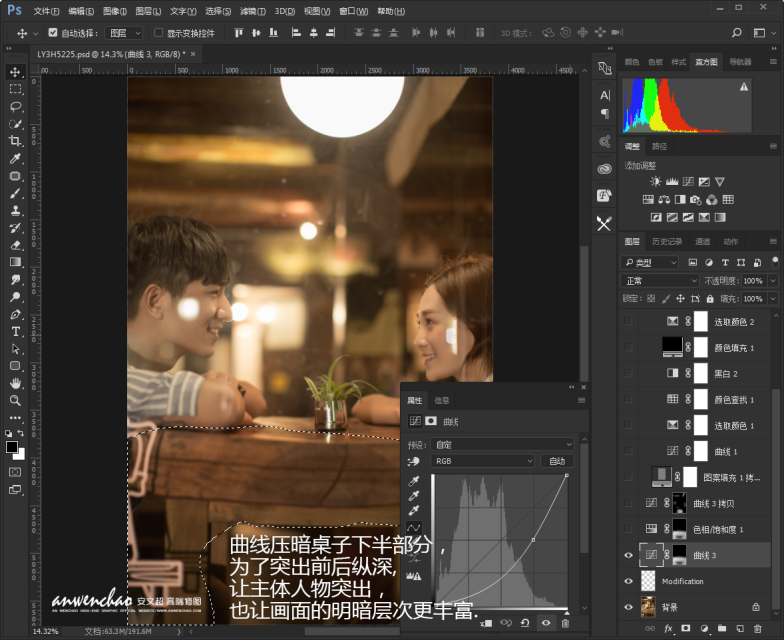This screenshot has height=640, width=784.
Task: Open the Properties panel flyout menu
Action: [582, 400]
